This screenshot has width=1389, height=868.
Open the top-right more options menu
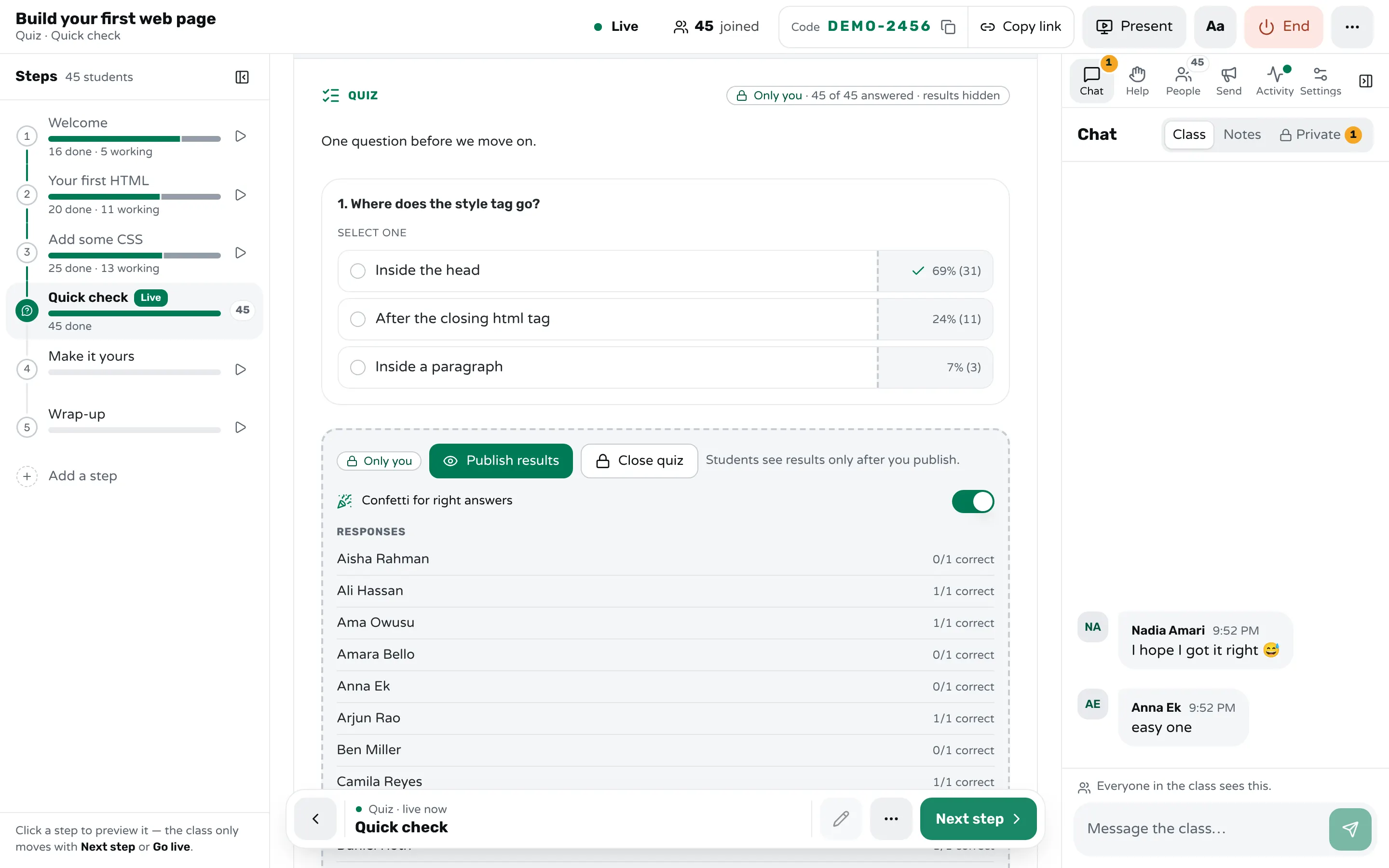tap(1352, 27)
